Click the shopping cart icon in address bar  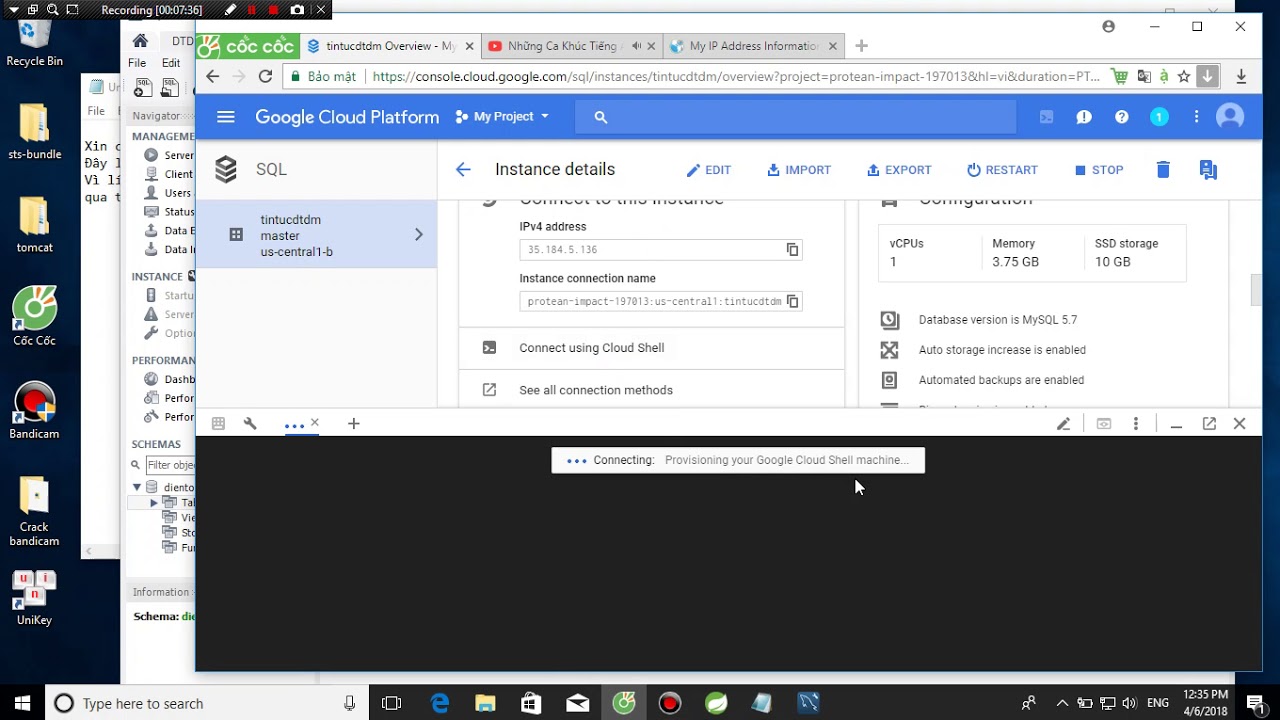(x=1120, y=76)
